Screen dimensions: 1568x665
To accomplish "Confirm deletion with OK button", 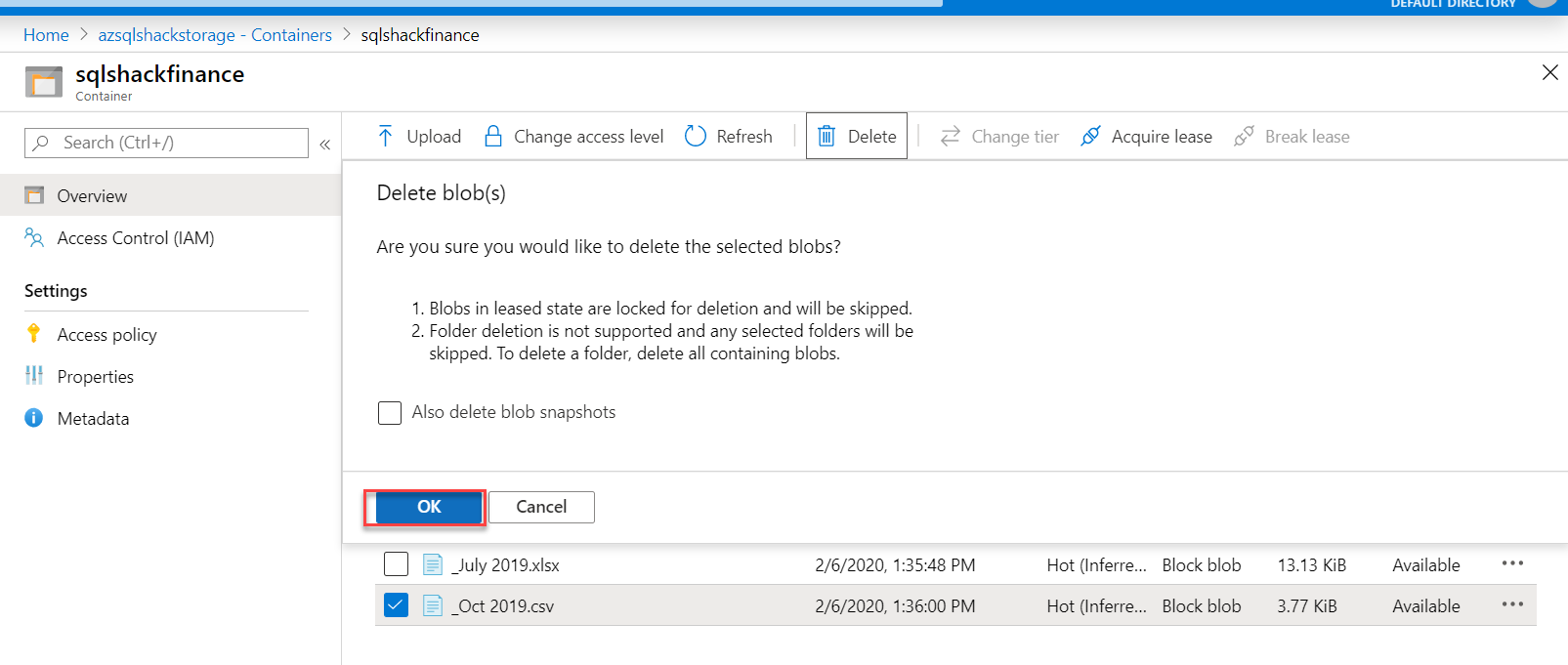I will coord(429,507).
